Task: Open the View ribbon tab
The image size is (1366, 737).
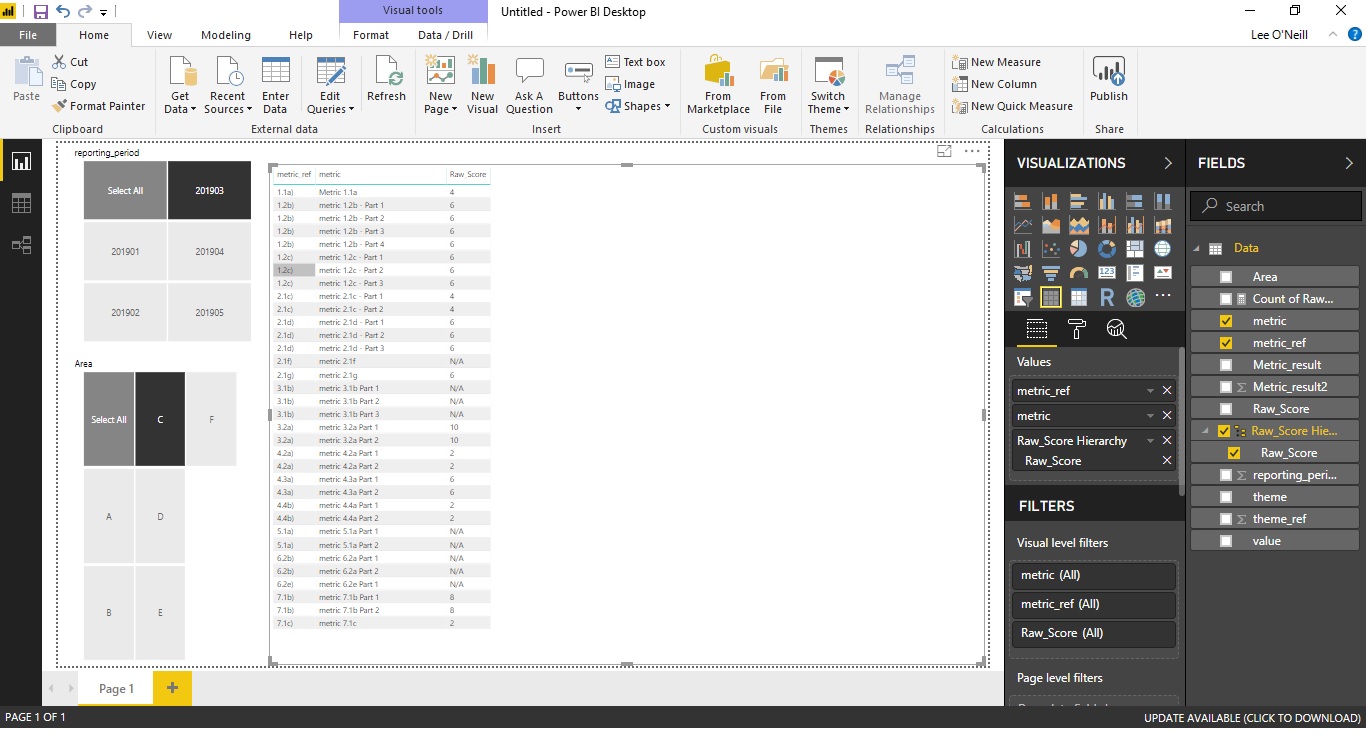Action: coord(159,35)
